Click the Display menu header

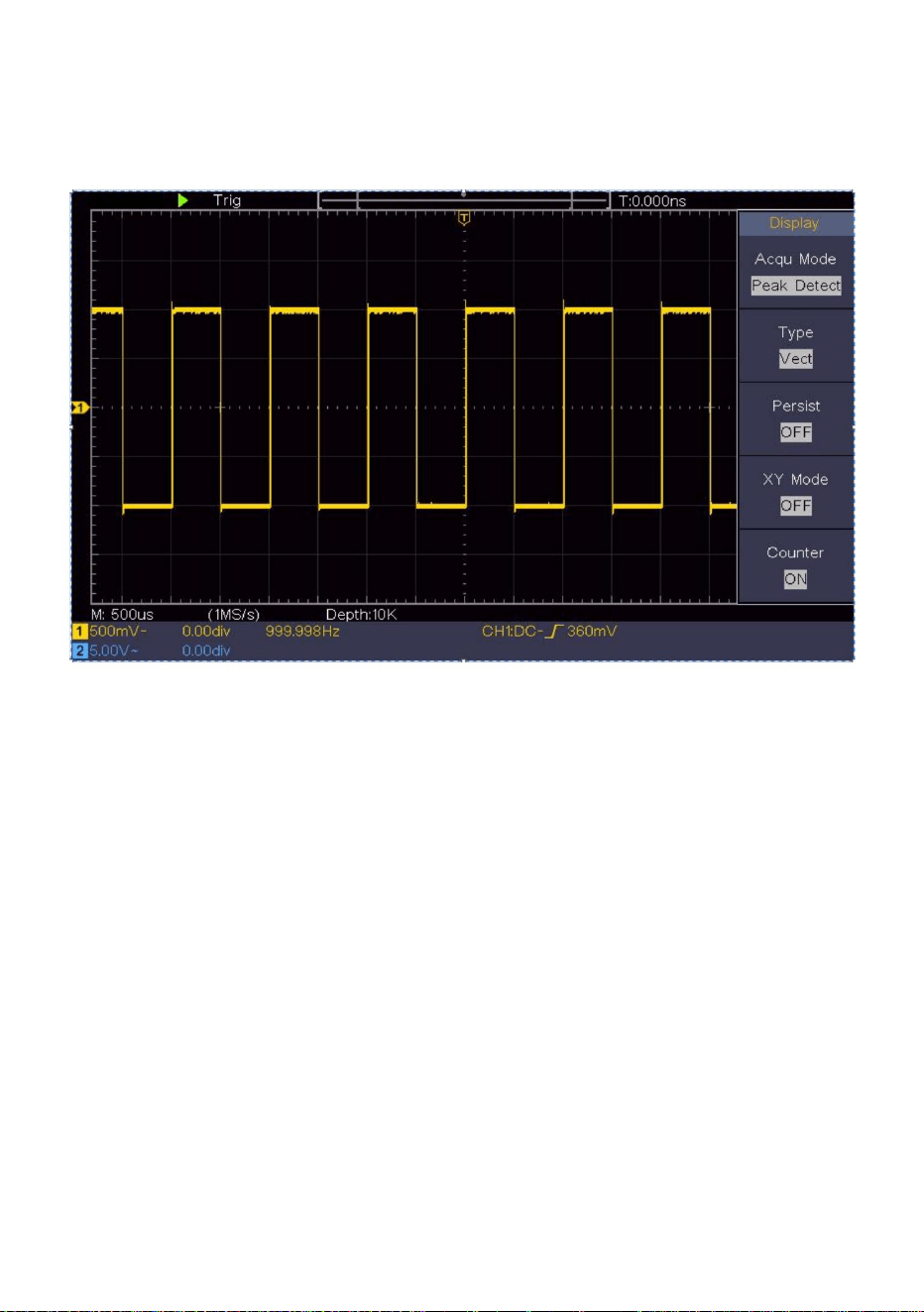[795, 223]
